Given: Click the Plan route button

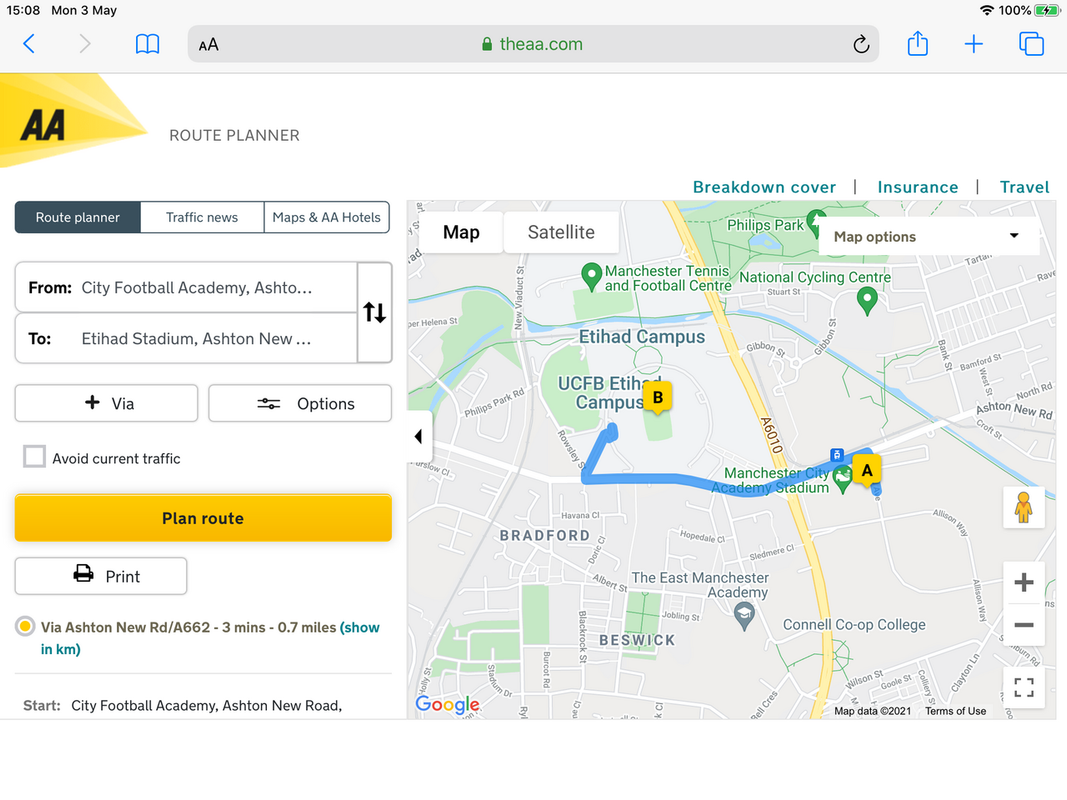Looking at the screenshot, I should (x=203, y=518).
